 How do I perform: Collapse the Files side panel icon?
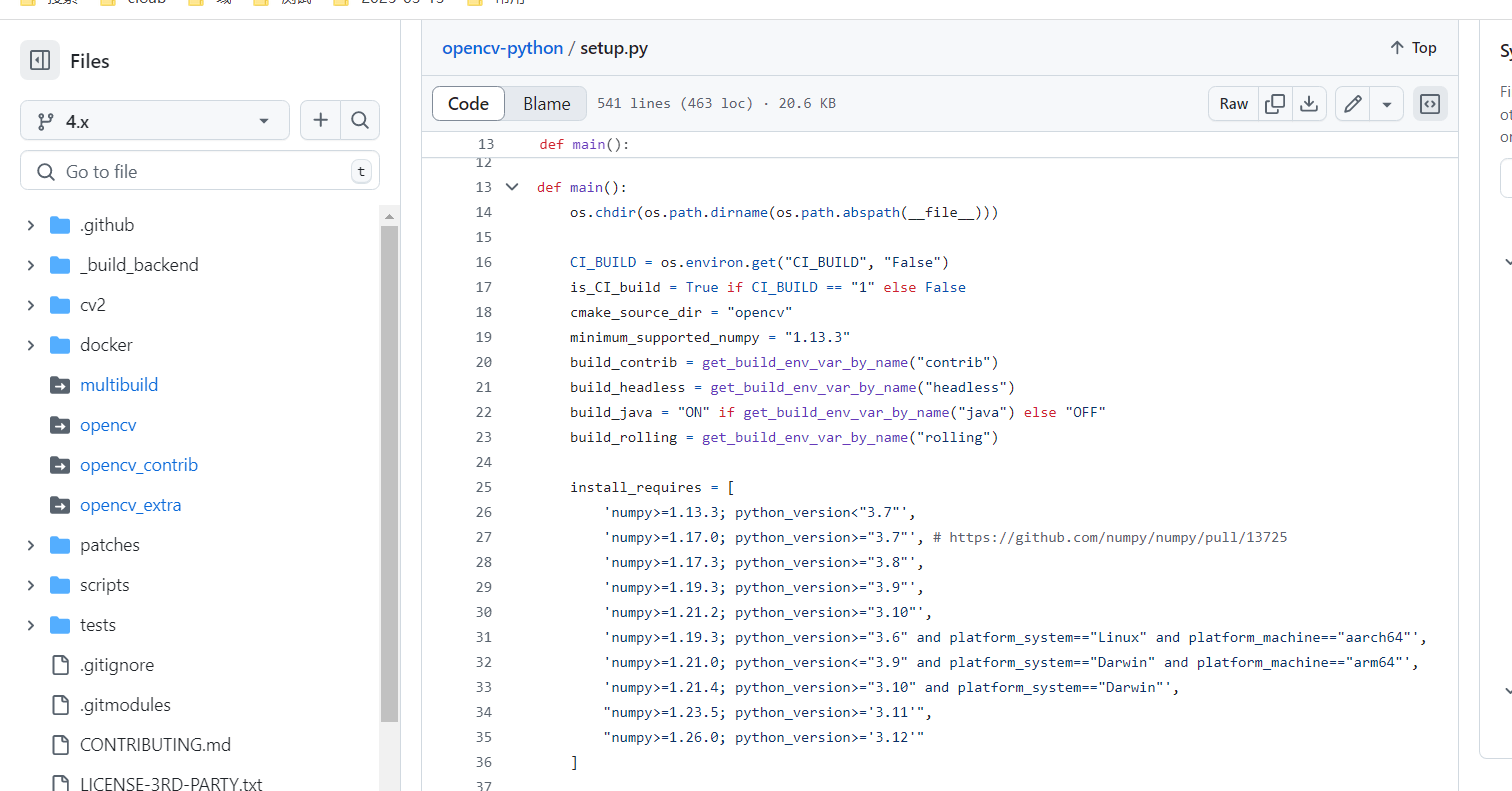40,61
